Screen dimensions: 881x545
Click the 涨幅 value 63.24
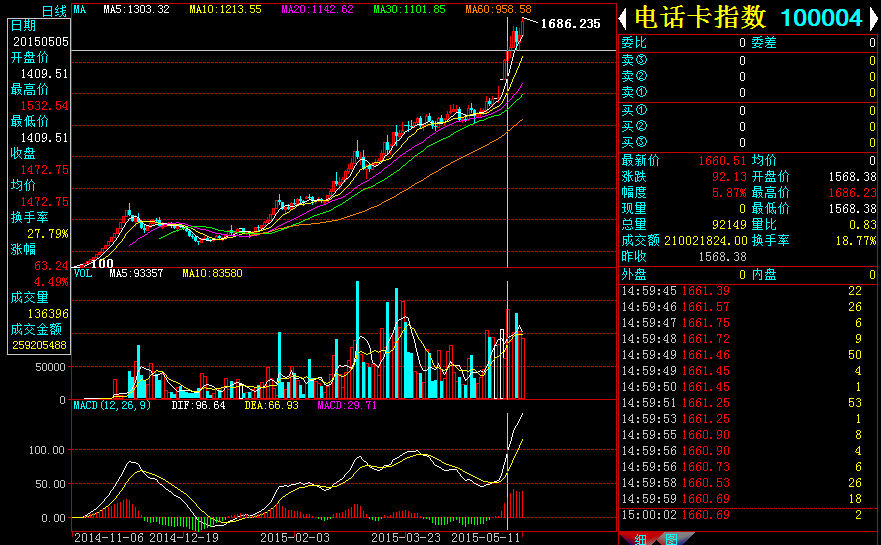click(x=51, y=265)
